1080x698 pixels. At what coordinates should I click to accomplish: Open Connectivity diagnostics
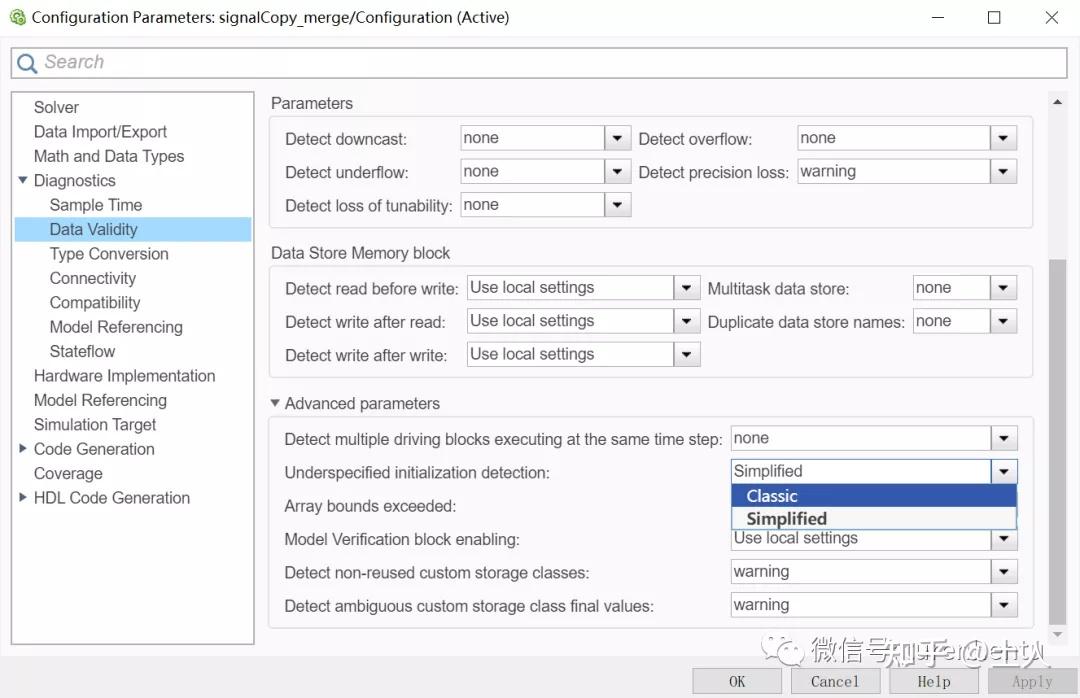pyautogui.click(x=93, y=278)
